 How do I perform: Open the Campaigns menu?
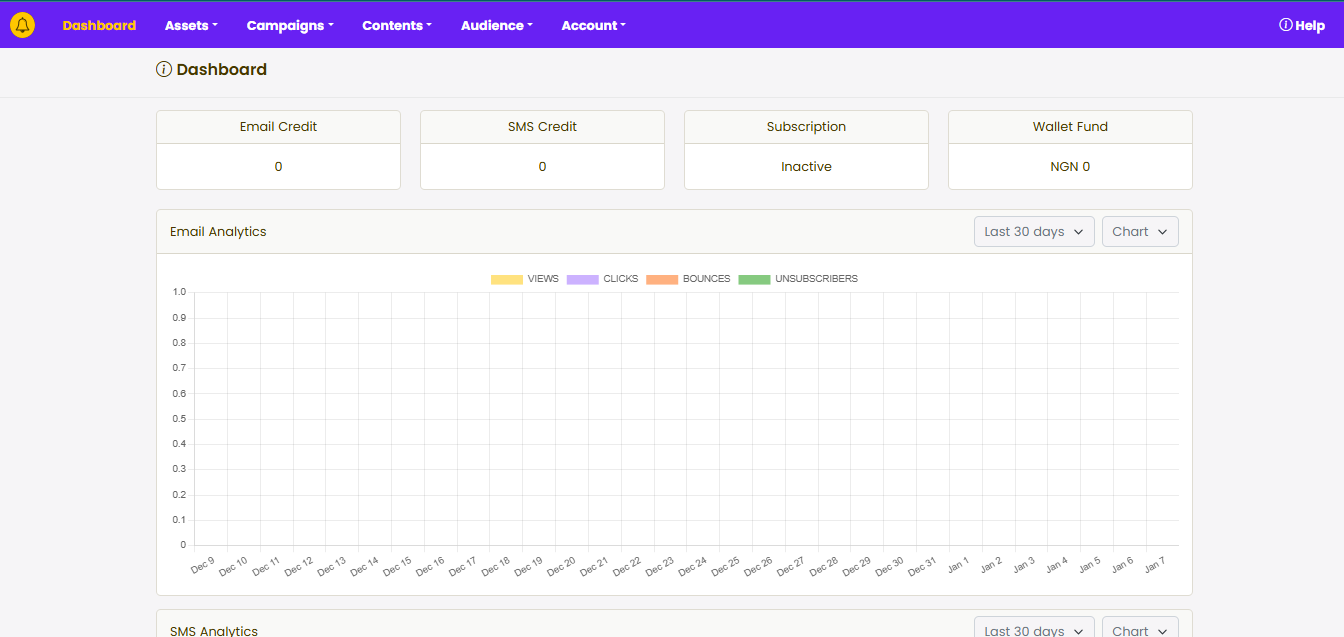click(x=290, y=26)
